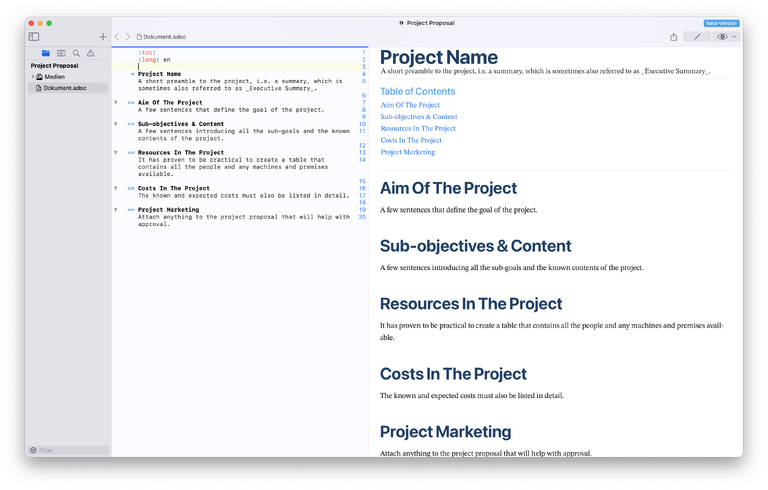Viewport: 768px width, 490px height.
Task: Collapse the Costs In The Project section
Action: 116,188
